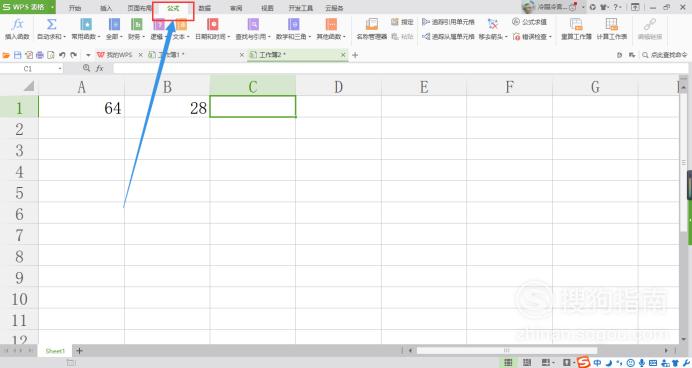Click the Save icon in quick toolbar
This screenshot has height=368, width=692.
(18, 55)
